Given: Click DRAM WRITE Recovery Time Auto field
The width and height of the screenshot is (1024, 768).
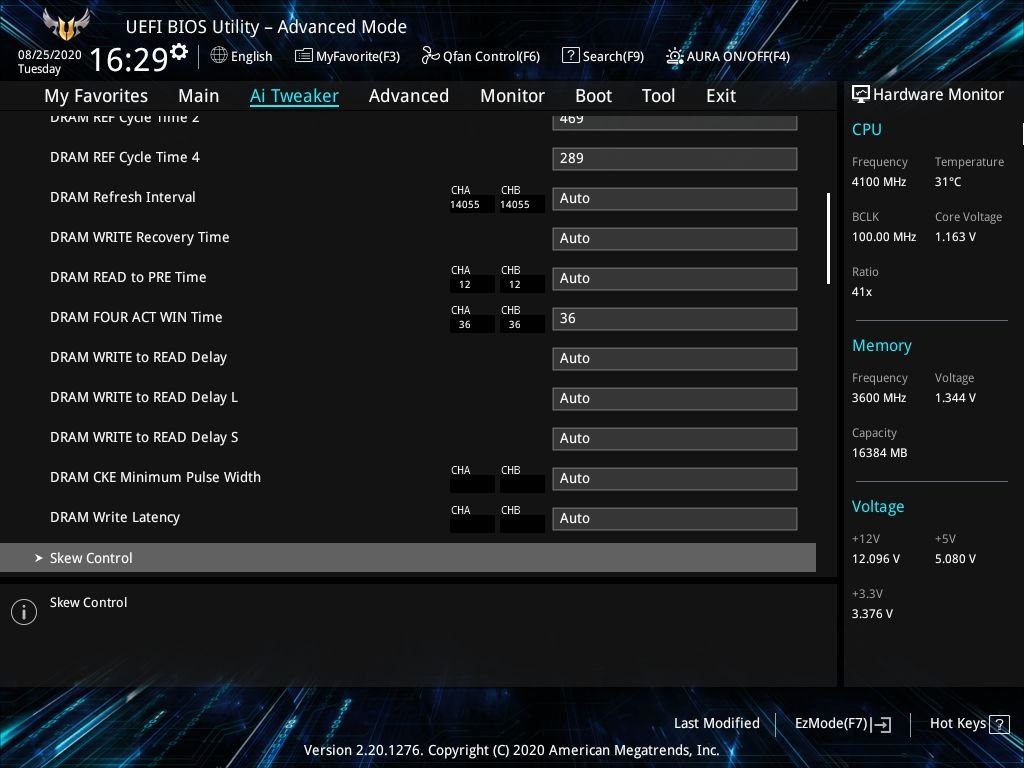Looking at the screenshot, I should [x=675, y=238].
